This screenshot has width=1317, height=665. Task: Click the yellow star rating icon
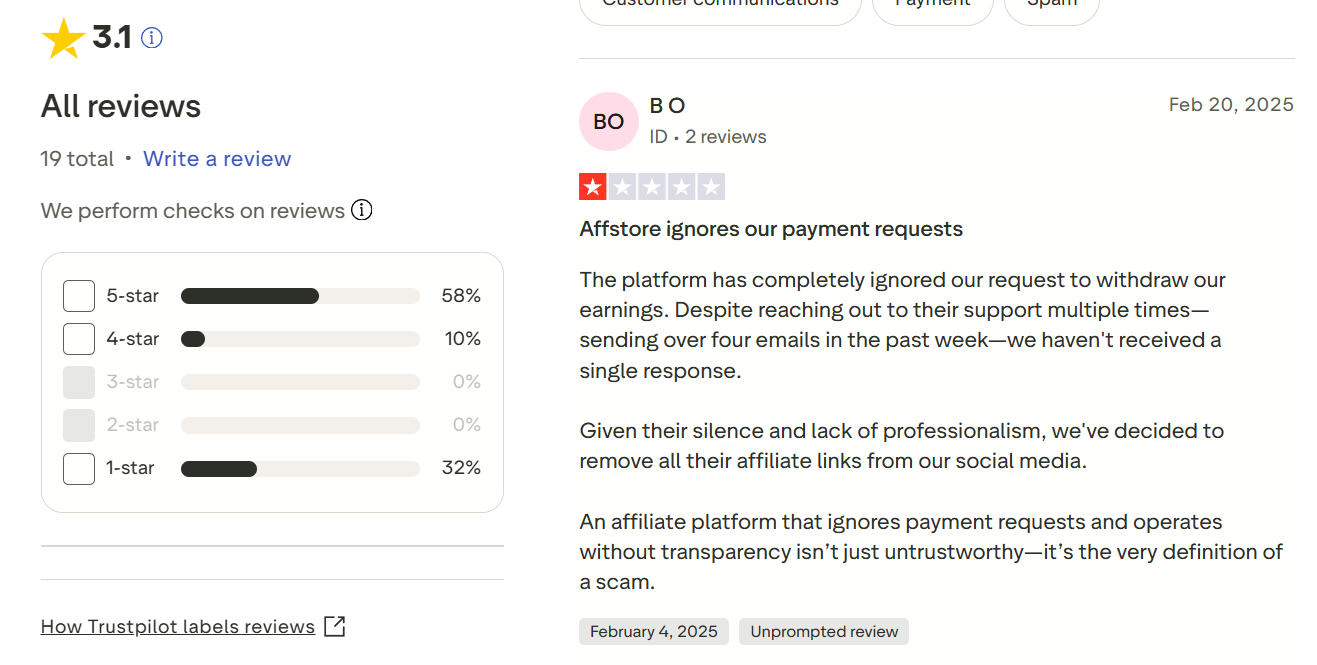click(x=63, y=38)
